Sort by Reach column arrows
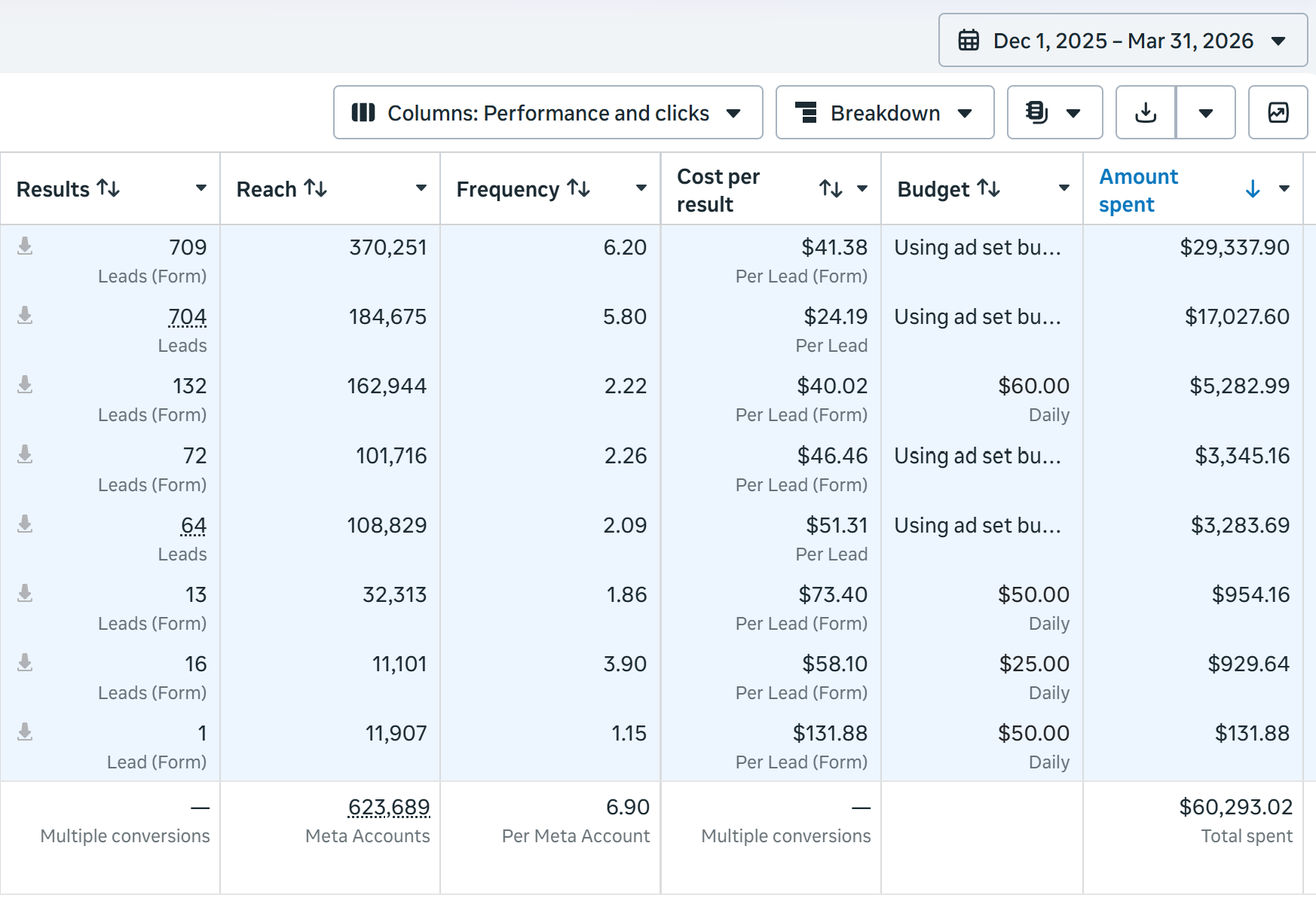This screenshot has height=901, width=1316. pos(316,188)
